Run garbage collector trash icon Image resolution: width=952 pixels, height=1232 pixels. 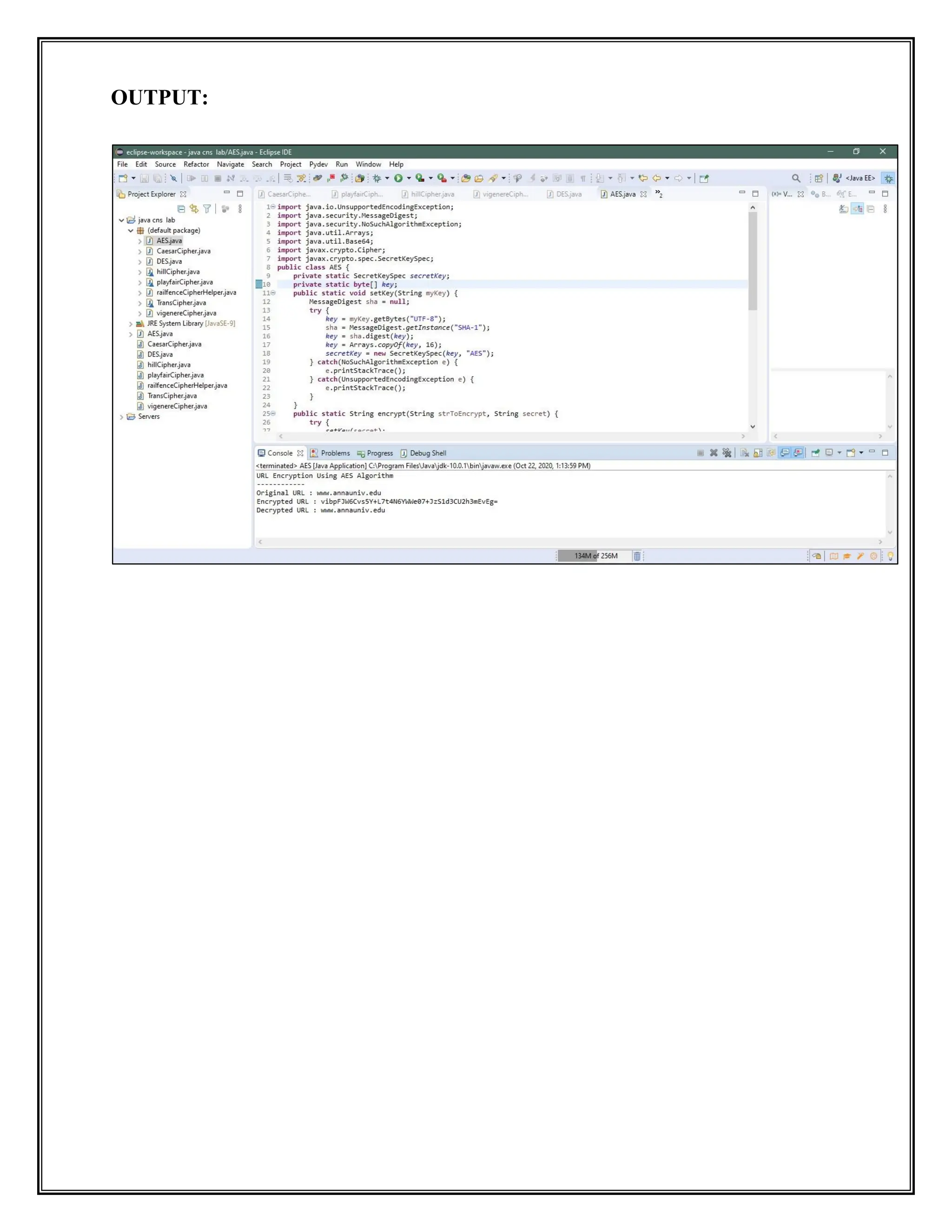(637, 556)
